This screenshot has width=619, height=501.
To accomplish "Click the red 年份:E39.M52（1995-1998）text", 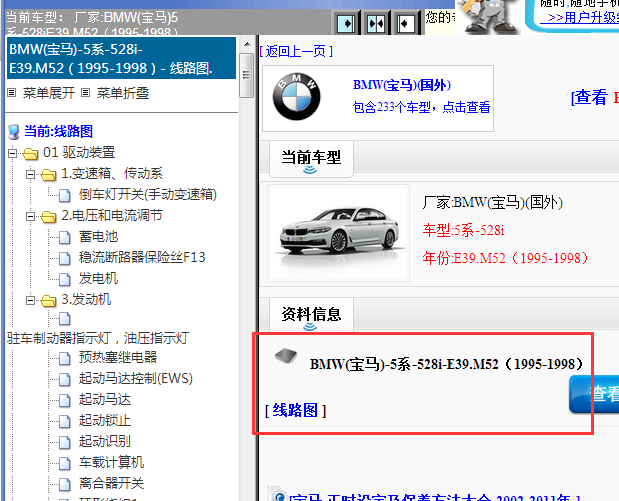I will pyautogui.click(x=506, y=258).
